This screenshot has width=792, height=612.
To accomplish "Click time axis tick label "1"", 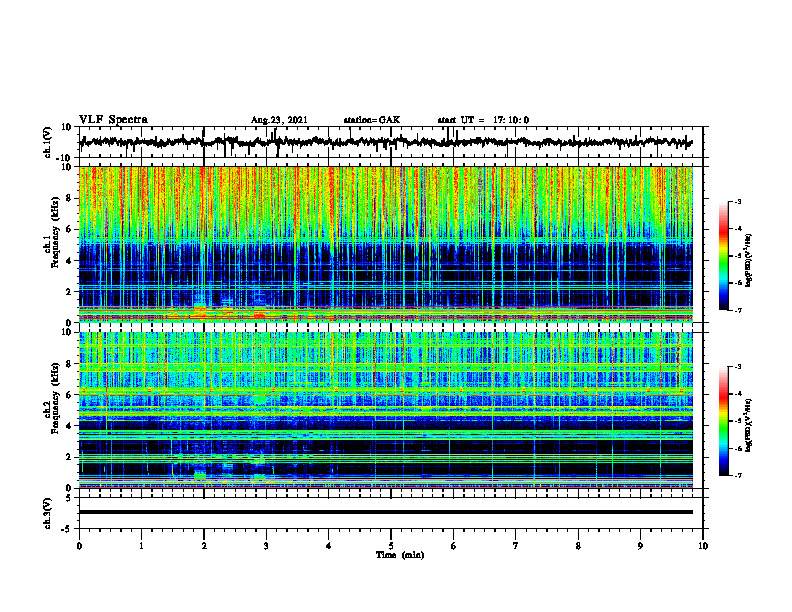I will 141,546.
